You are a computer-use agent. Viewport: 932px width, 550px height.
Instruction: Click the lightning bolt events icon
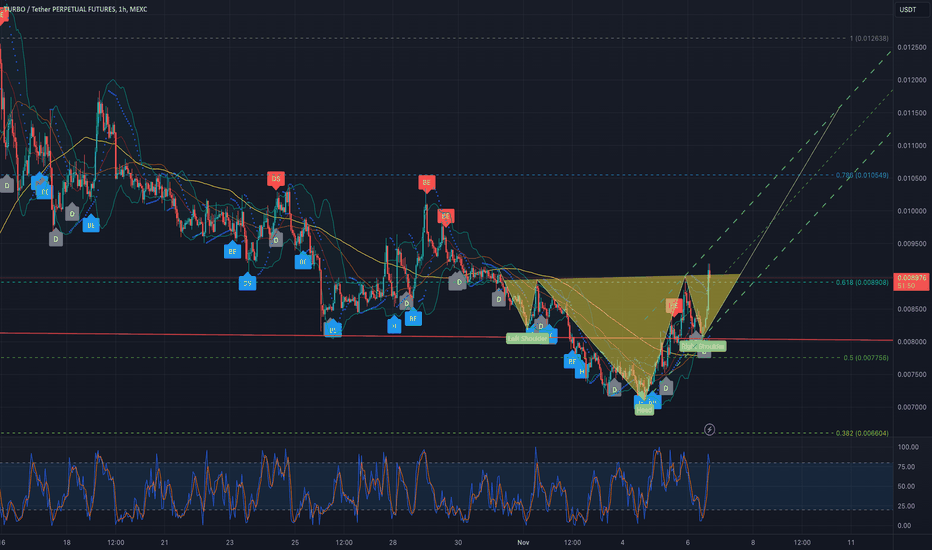(x=709, y=429)
